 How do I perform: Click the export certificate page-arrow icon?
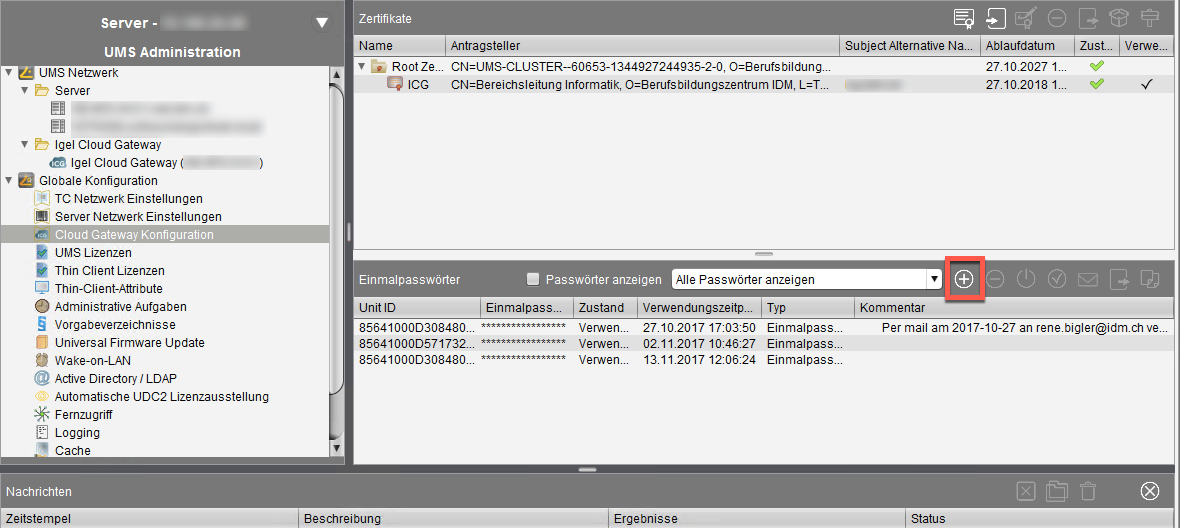pyautogui.click(x=1087, y=17)
